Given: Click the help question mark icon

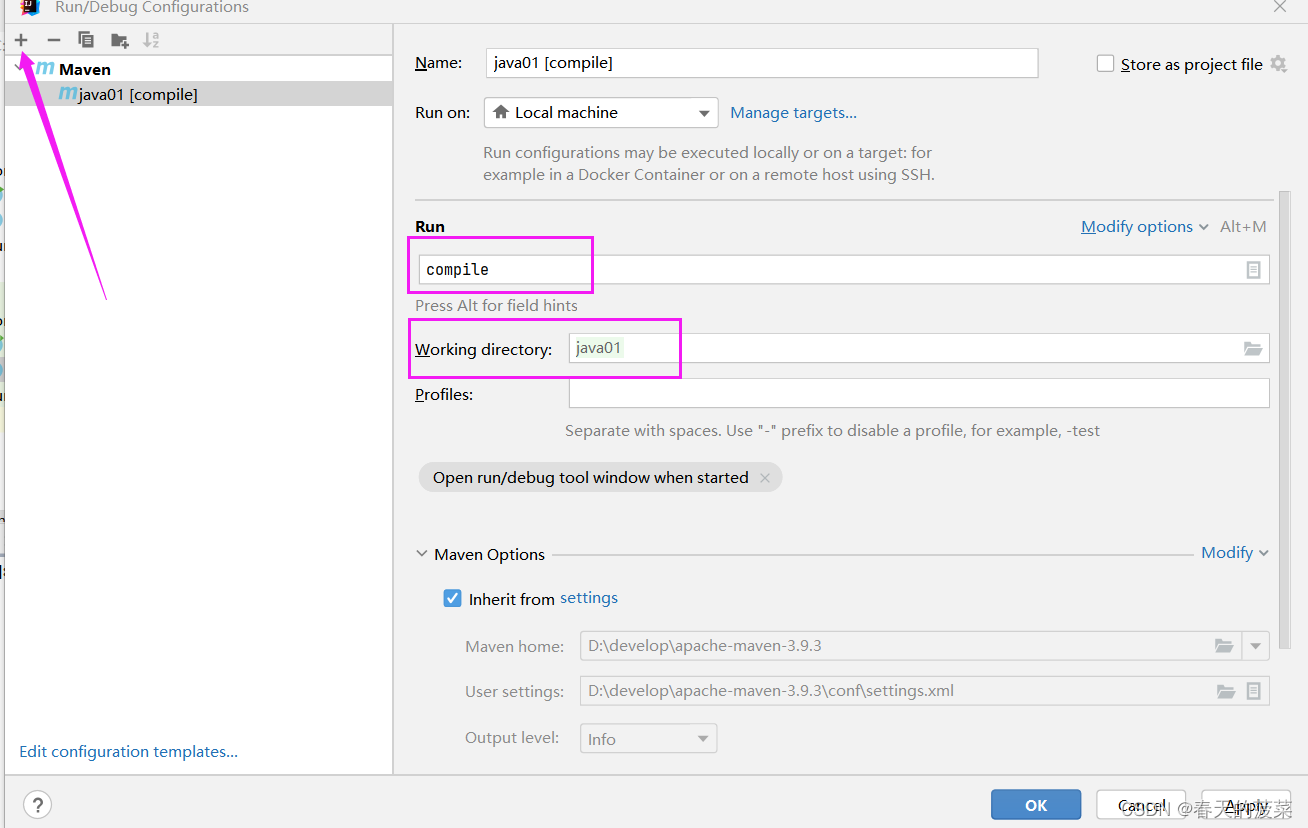Looking at the screenshot, I should click(x=37, y=804).
